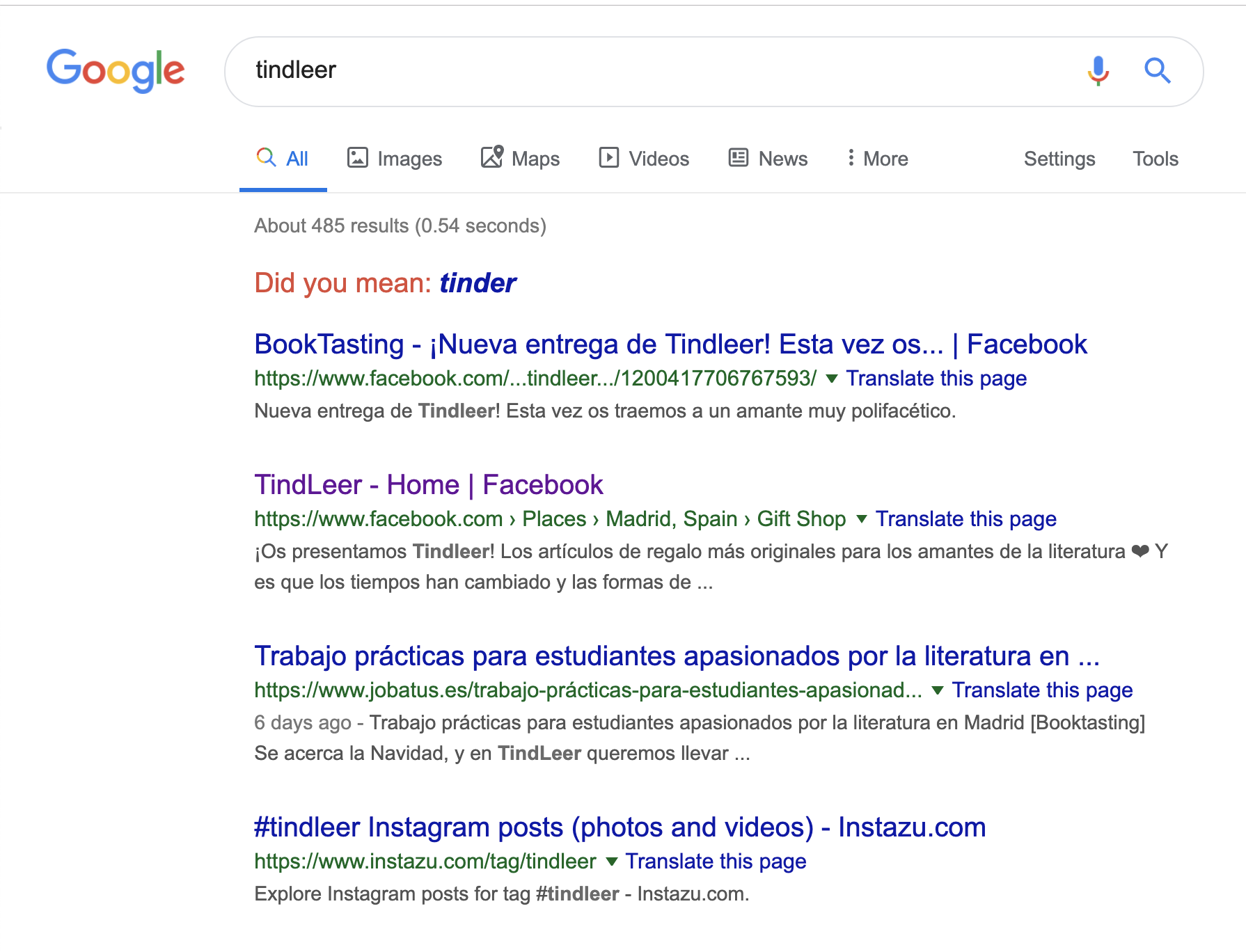Open the More search menu
The image size is (1246, 952).
click(877, 159)
